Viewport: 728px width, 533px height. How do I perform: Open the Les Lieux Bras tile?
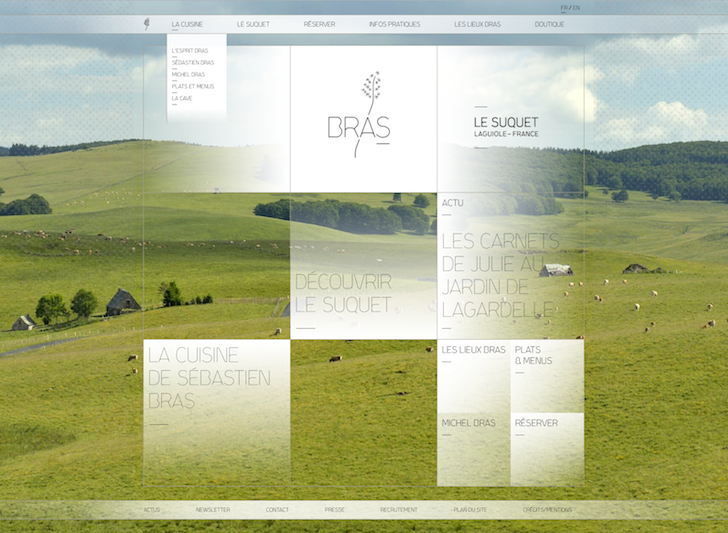tap(474, 377)
